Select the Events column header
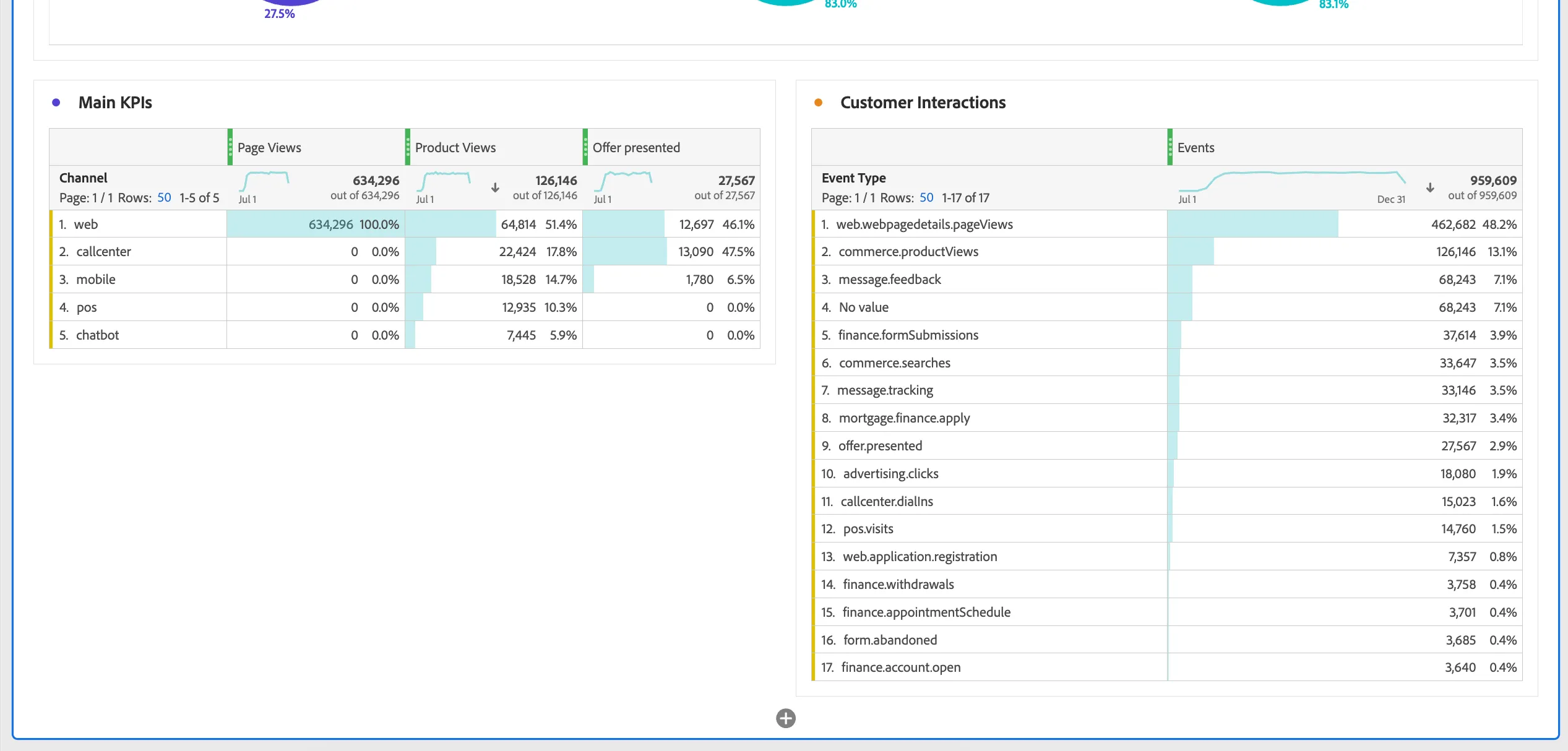 click(x=1345, y=147)
